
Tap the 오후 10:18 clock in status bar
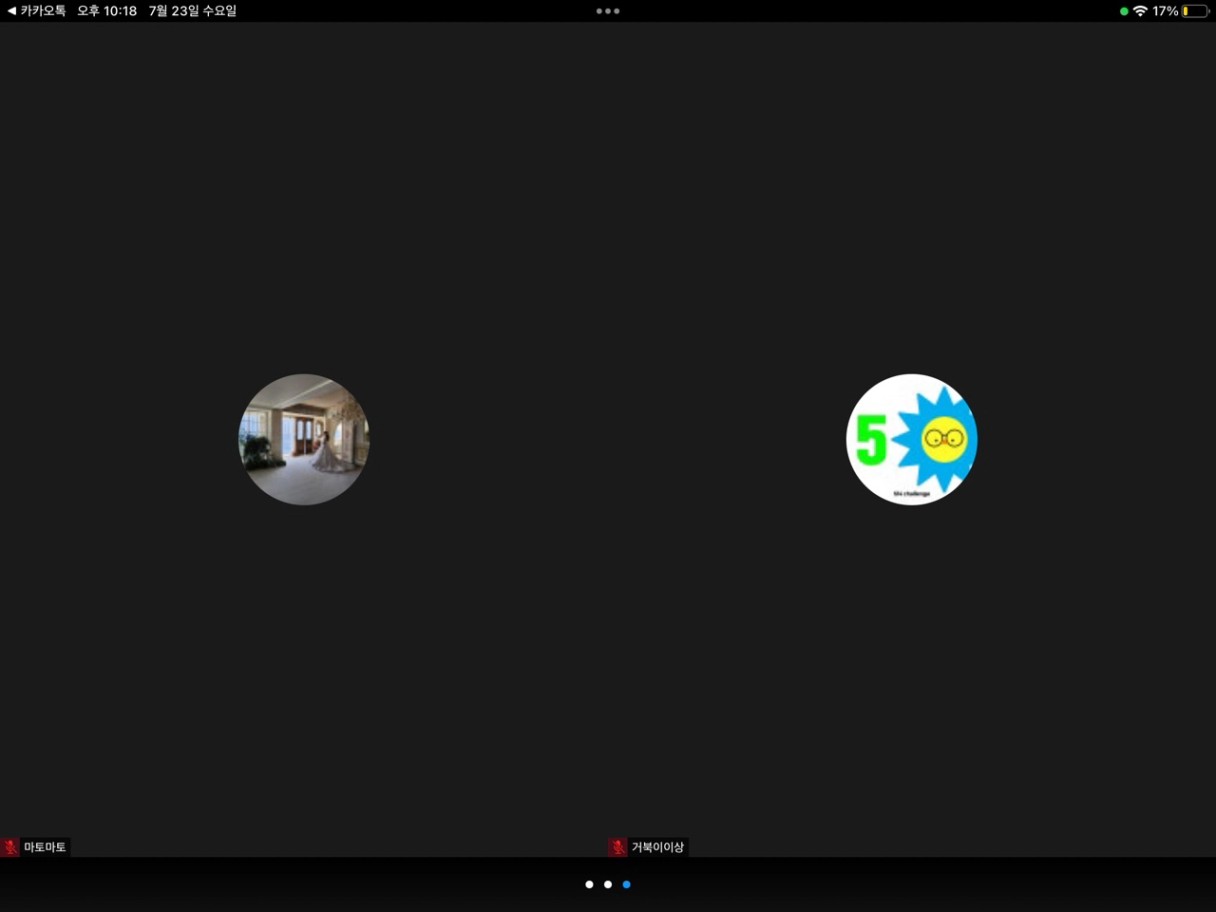pos(107,11)
